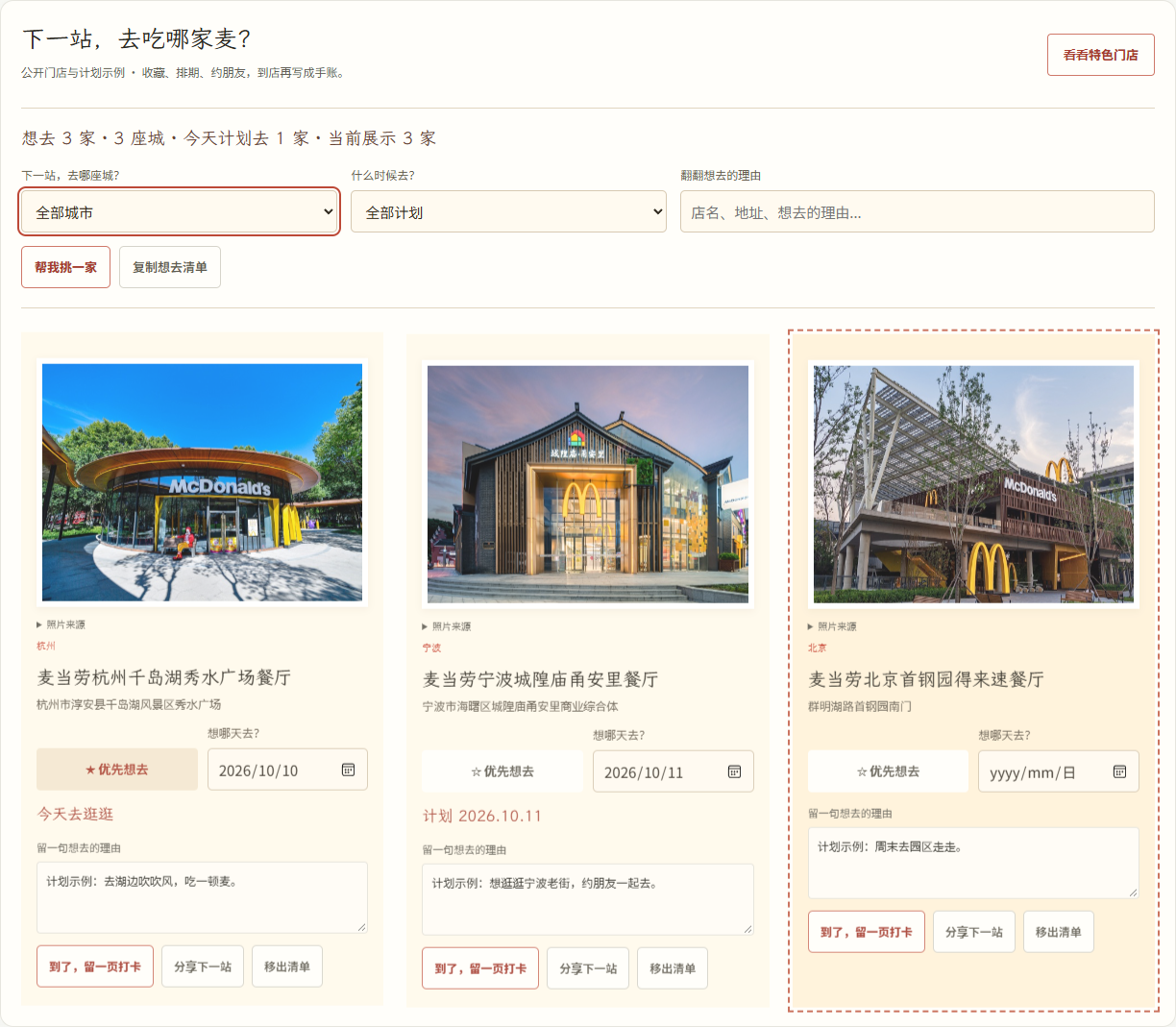Focus the search field 店名、地址、想去的理由
Screen dimensions: 1176x1027
(x=918, y=211)
